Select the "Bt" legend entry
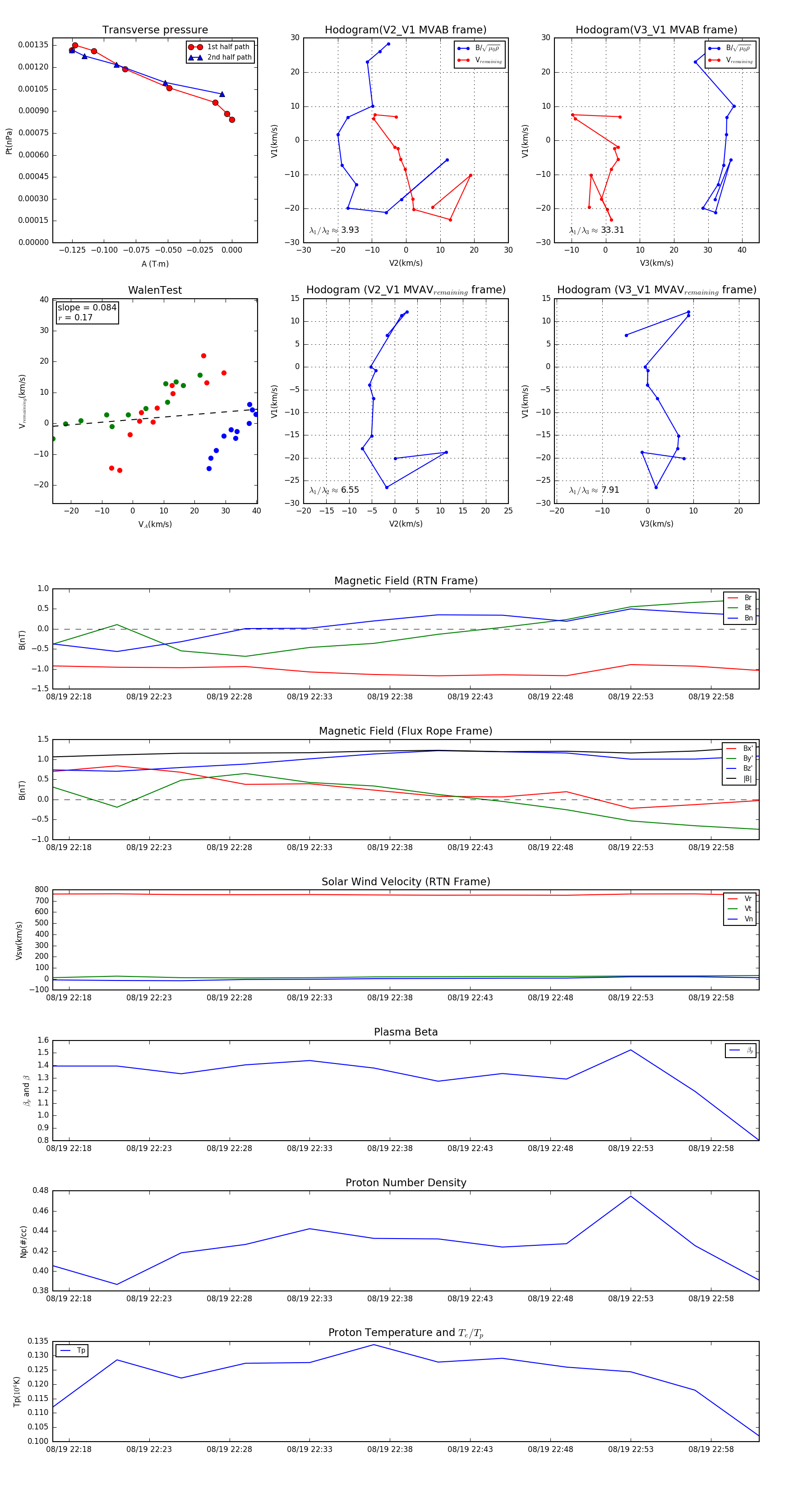This screenshot has width=812, height=1489. [x=740, y=608]
